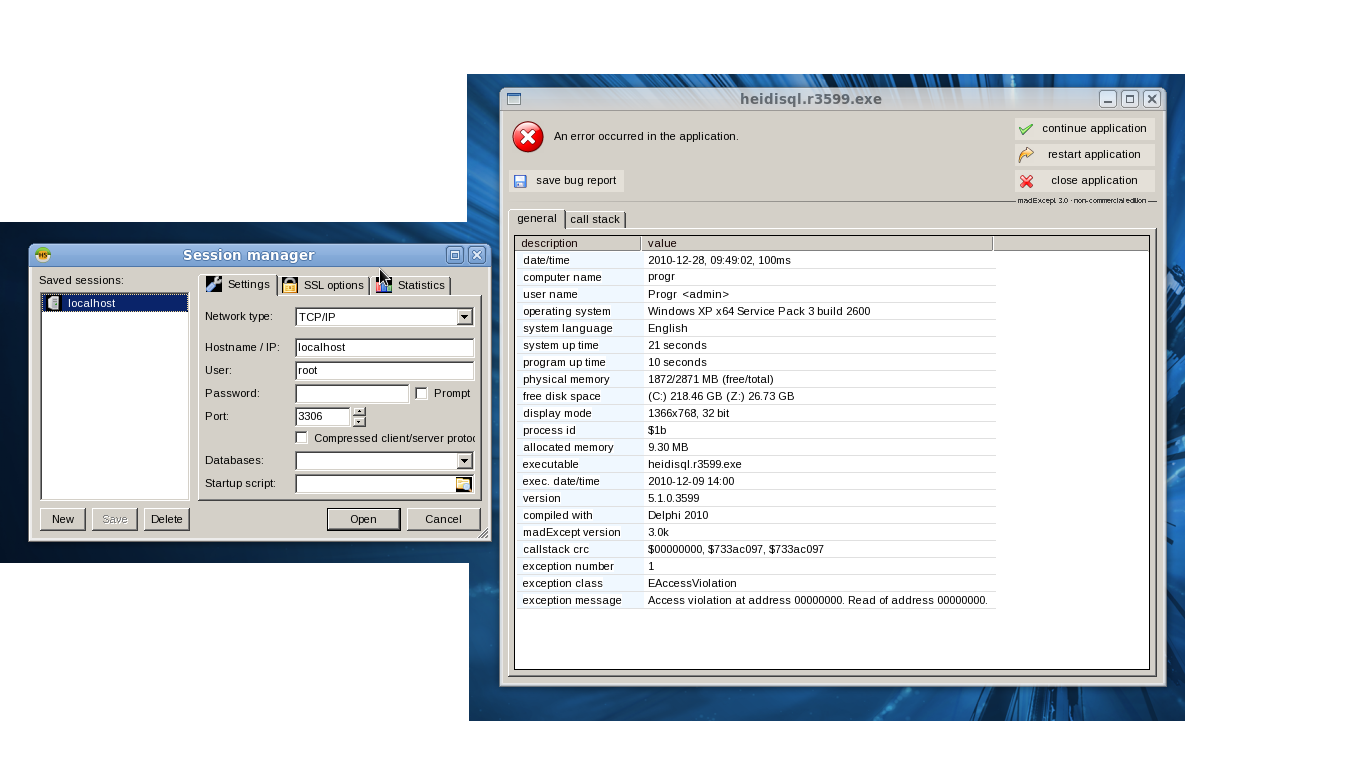Open the call stack tab

(x=595, y=219)
